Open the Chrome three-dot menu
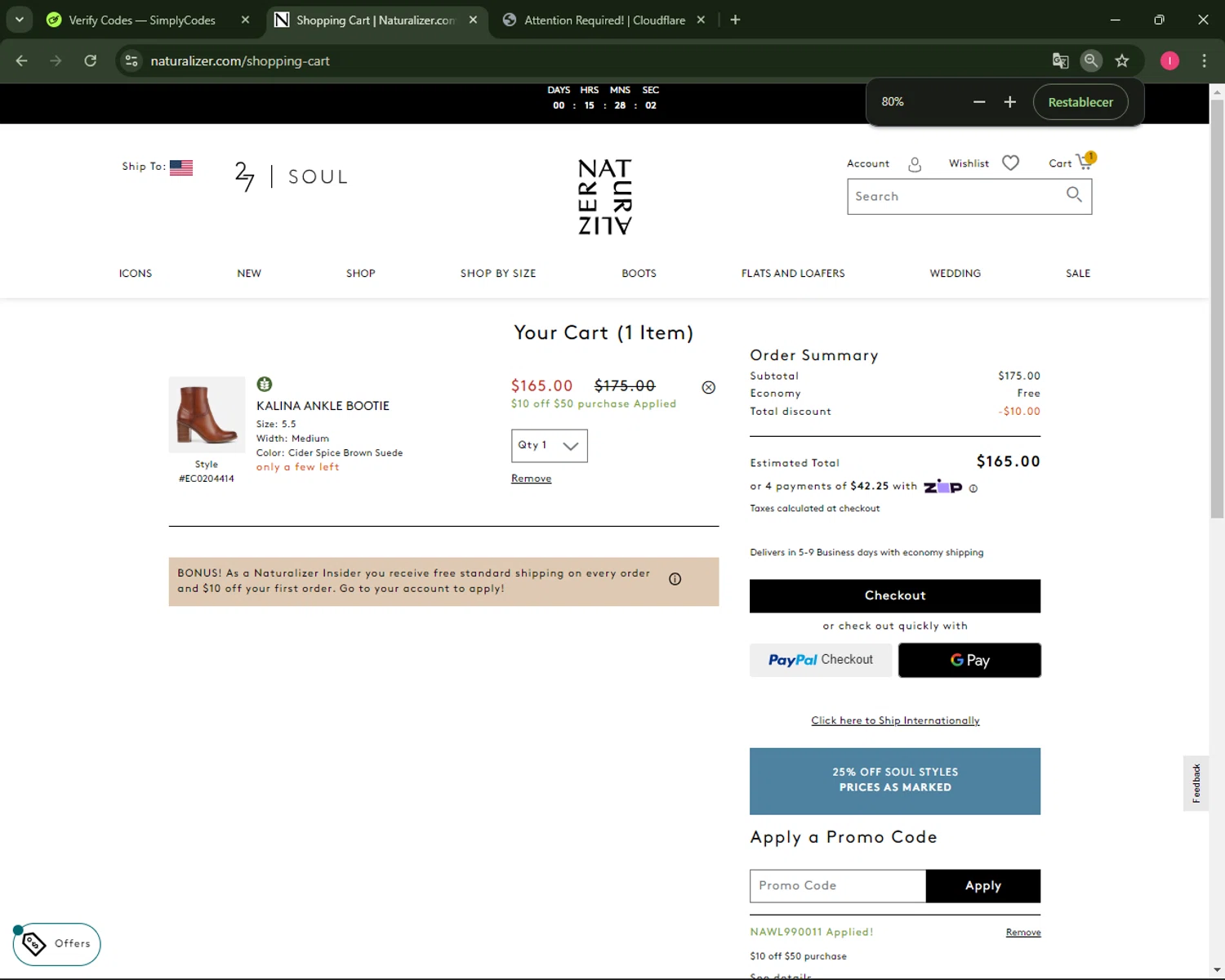Viewport: 1225px width, 980px height. click(1204, 60)
